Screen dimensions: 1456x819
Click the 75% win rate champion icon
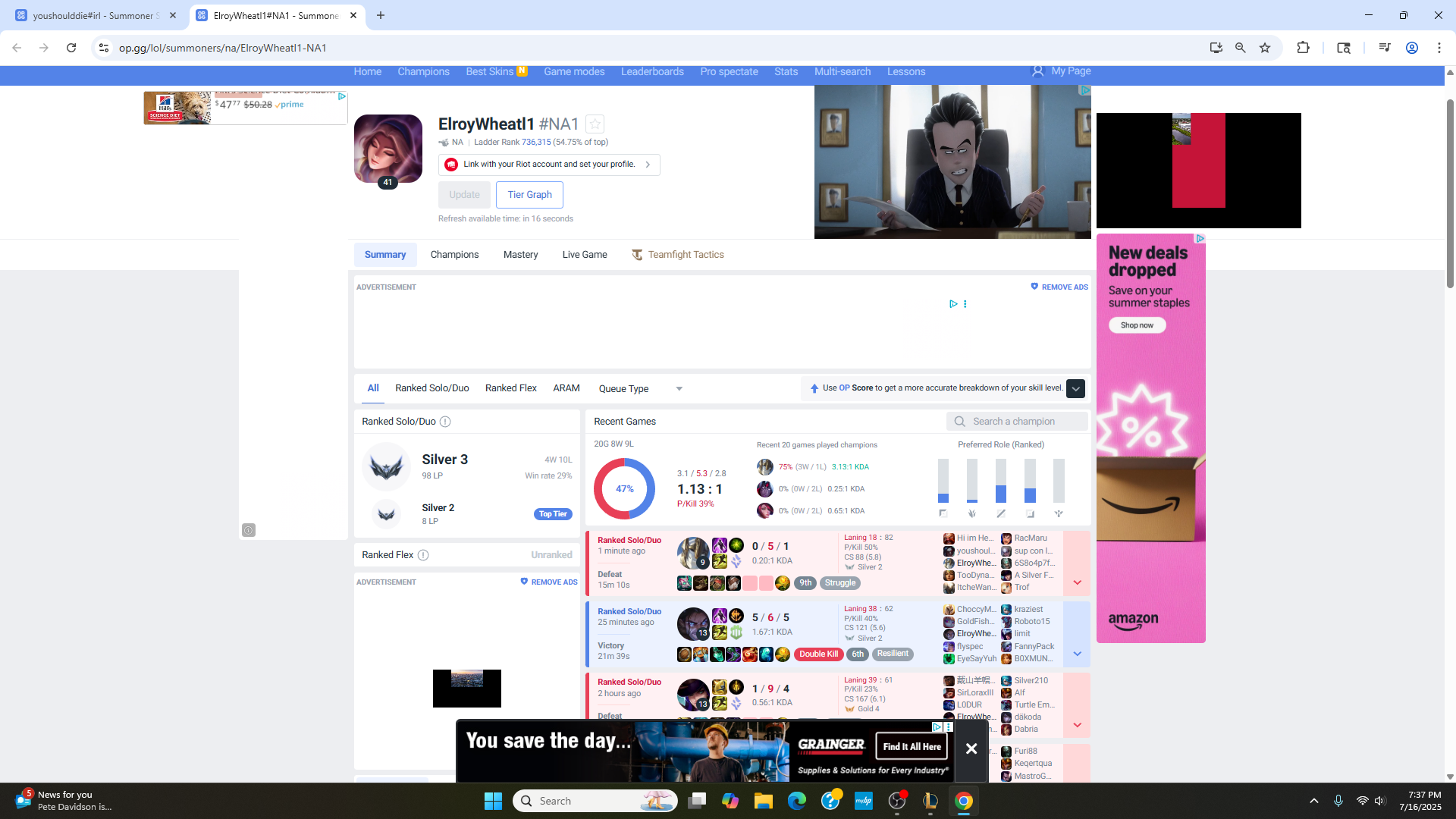pos(765,467)
